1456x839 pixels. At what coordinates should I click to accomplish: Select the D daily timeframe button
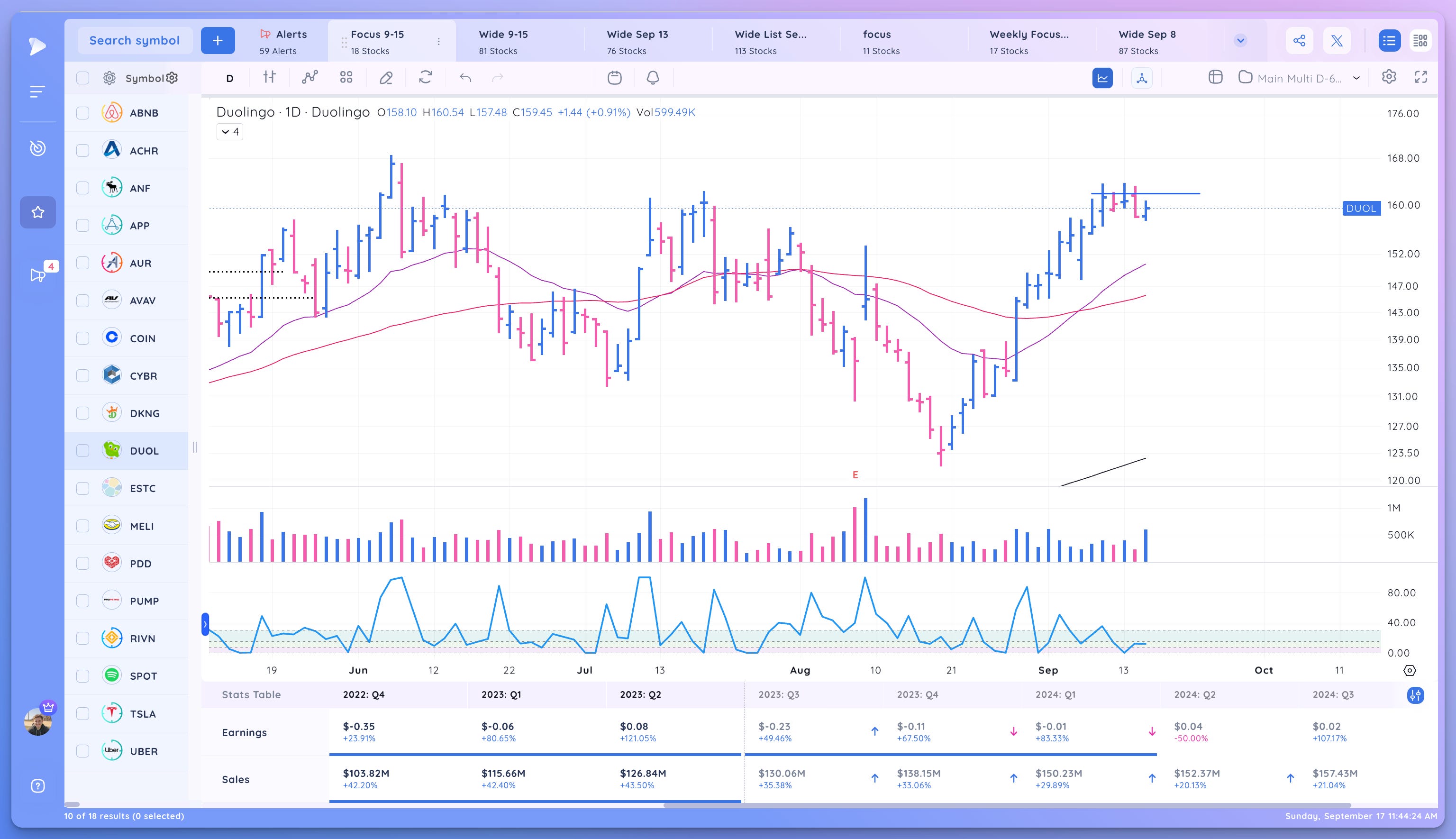(230, 78)
